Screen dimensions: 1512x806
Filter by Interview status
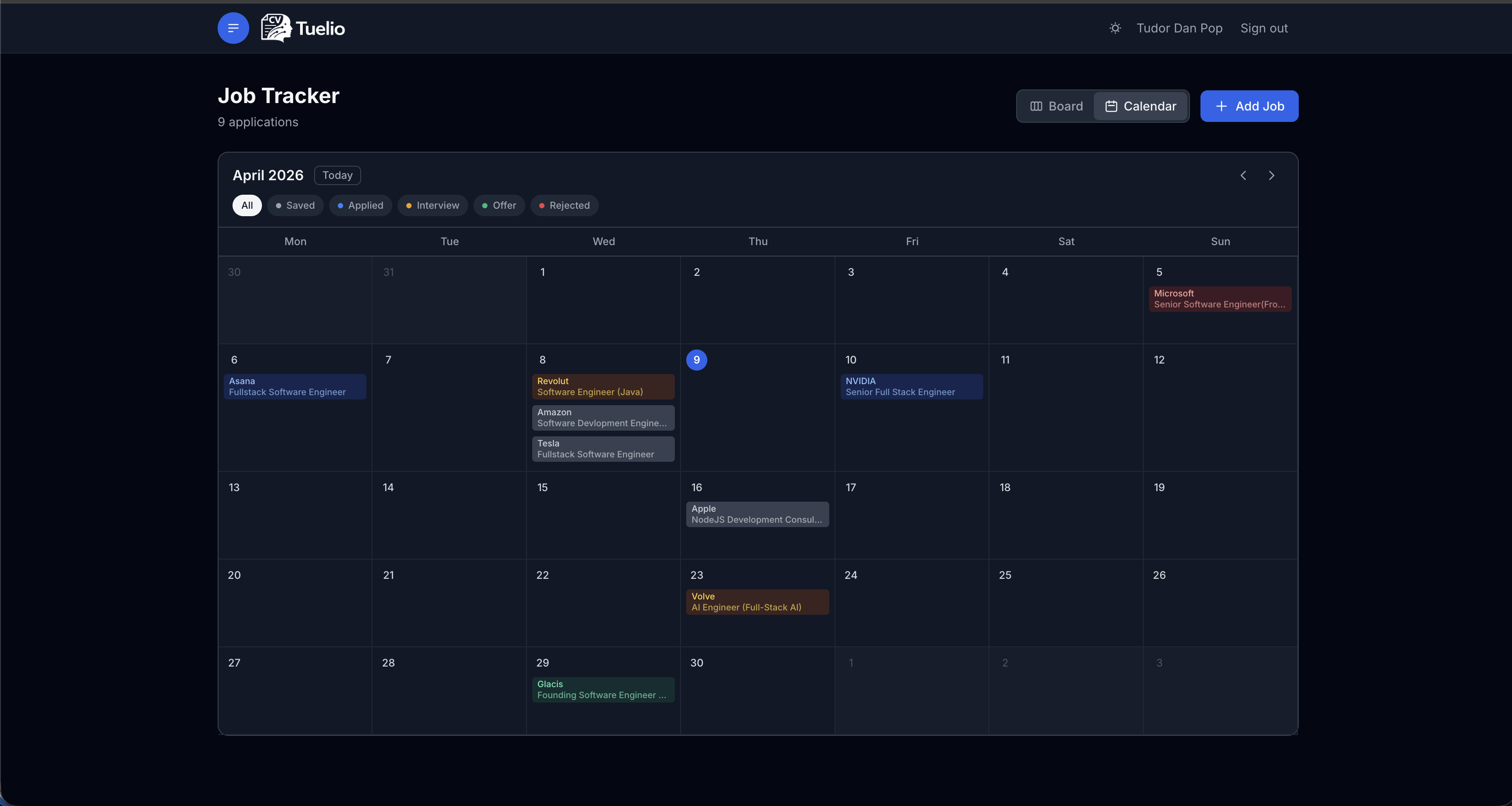pos(433,205)
